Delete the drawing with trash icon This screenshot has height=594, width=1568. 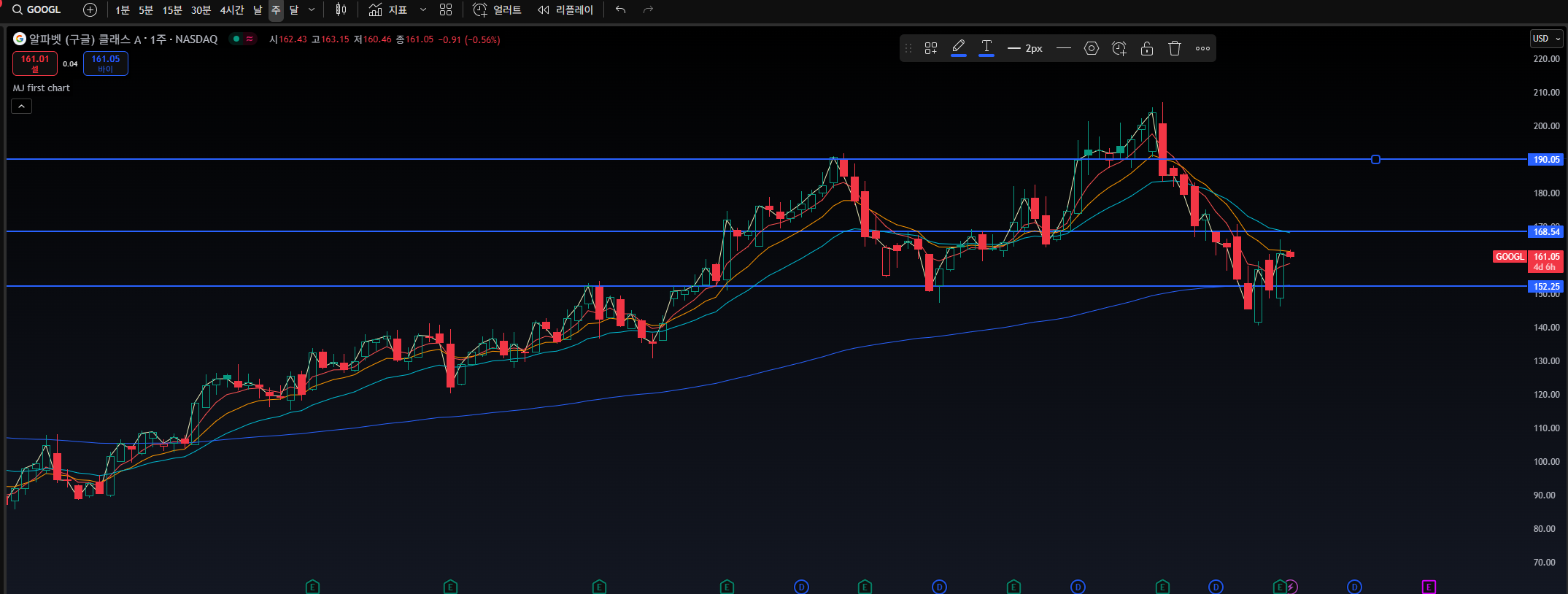pos(1175,48)
